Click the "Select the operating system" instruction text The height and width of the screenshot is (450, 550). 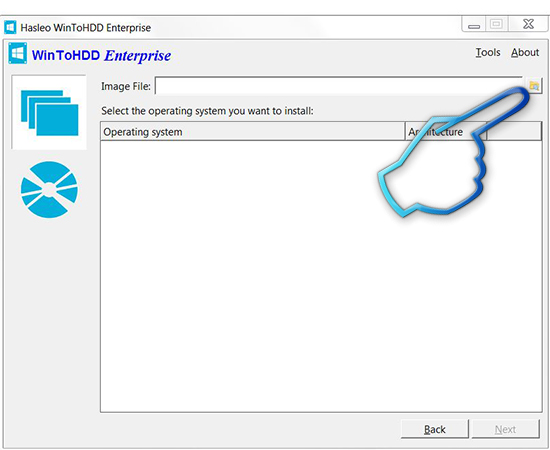tap(207, 111)
